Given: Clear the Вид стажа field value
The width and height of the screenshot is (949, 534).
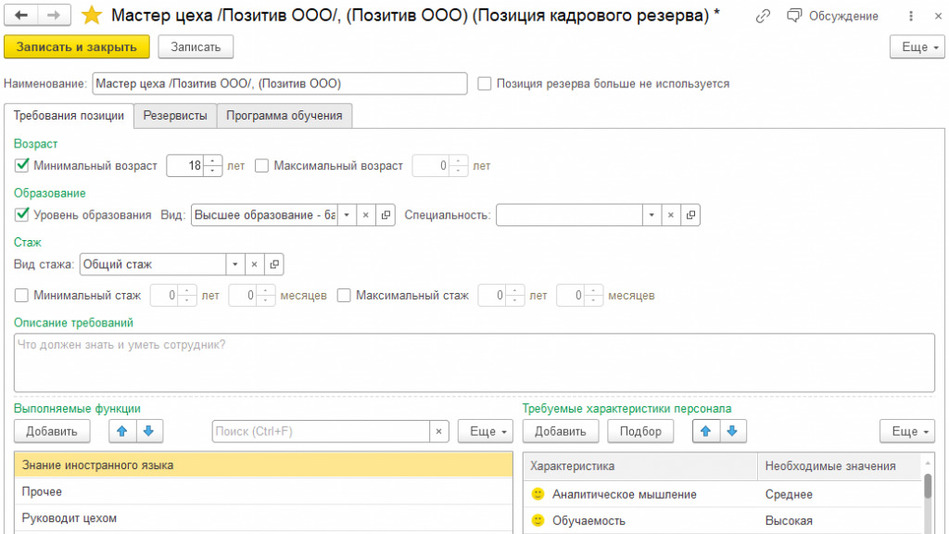Looking at the screenshot, I should [x=254, y=264].
